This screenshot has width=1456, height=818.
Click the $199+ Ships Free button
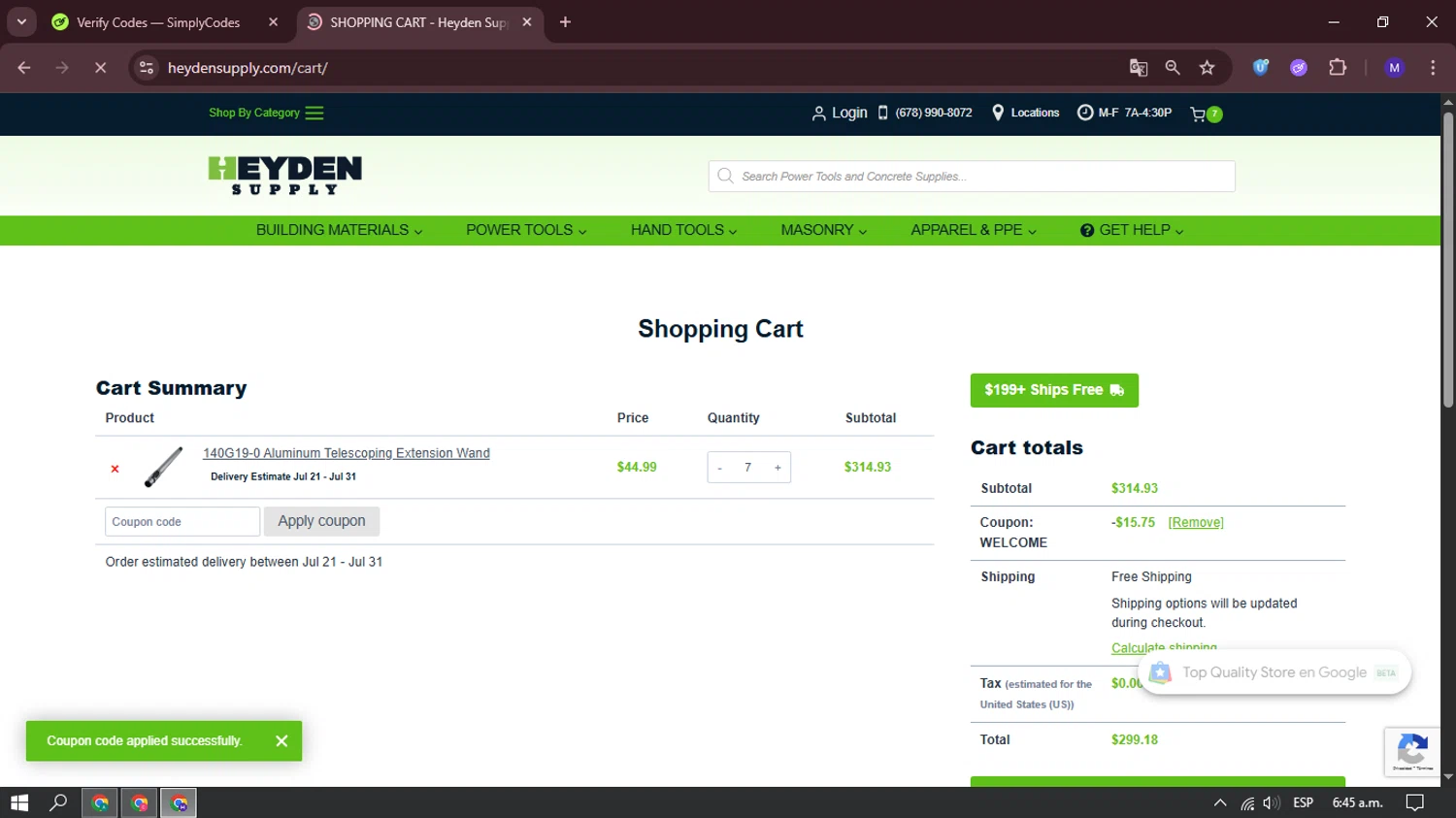[1054, 390]
